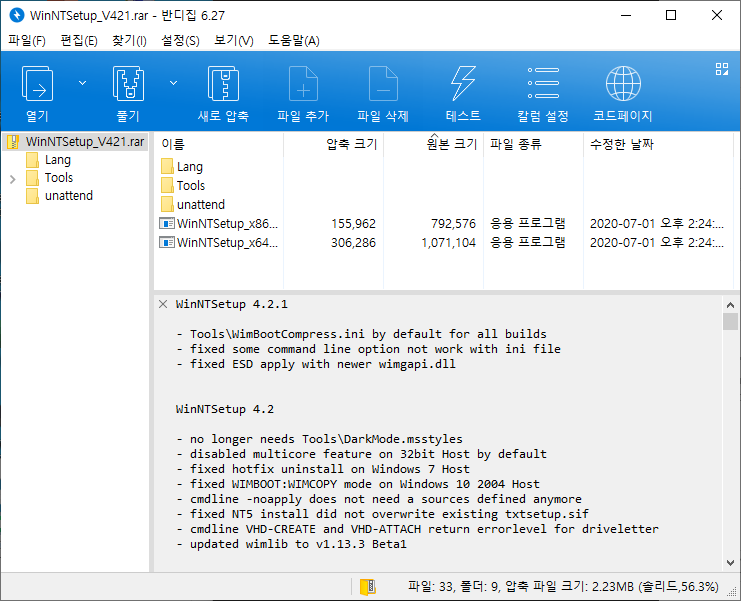
Task: Select Lang folder in left tree
Action: (x=58, y=160)
